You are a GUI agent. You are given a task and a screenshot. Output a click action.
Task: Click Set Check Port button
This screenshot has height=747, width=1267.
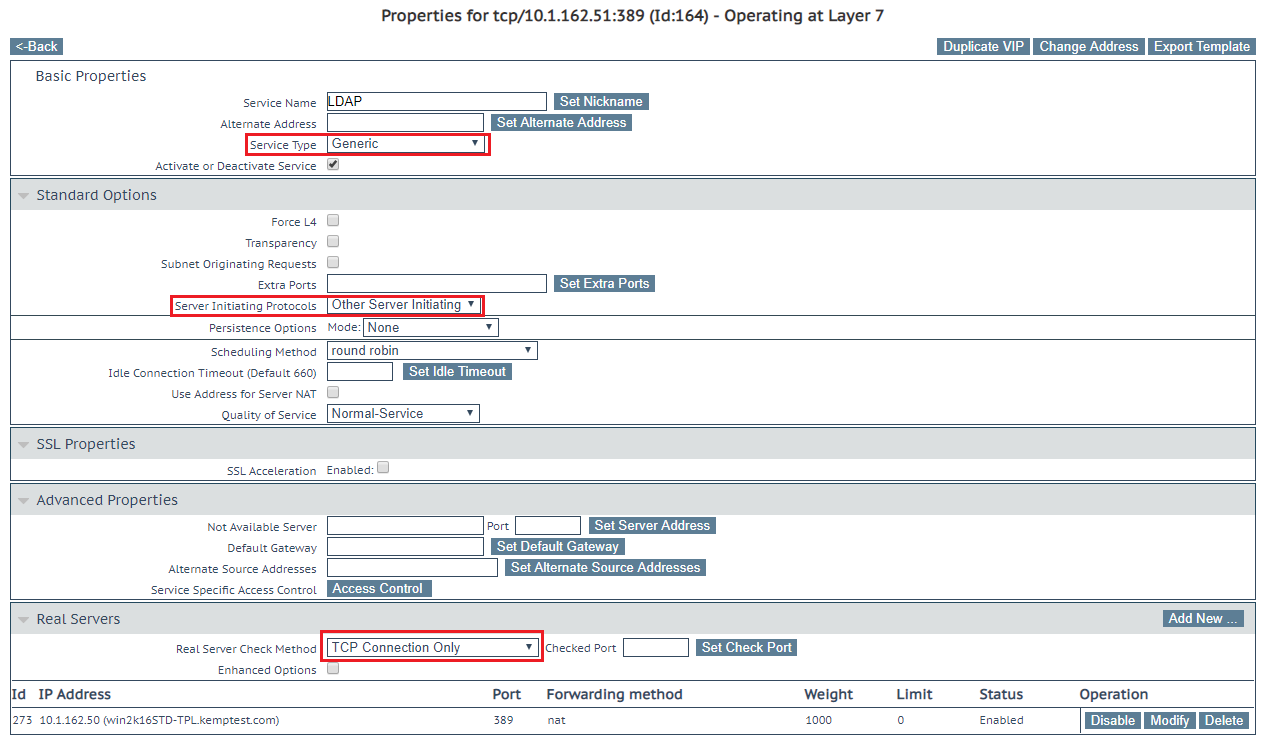tap(746, 648)
